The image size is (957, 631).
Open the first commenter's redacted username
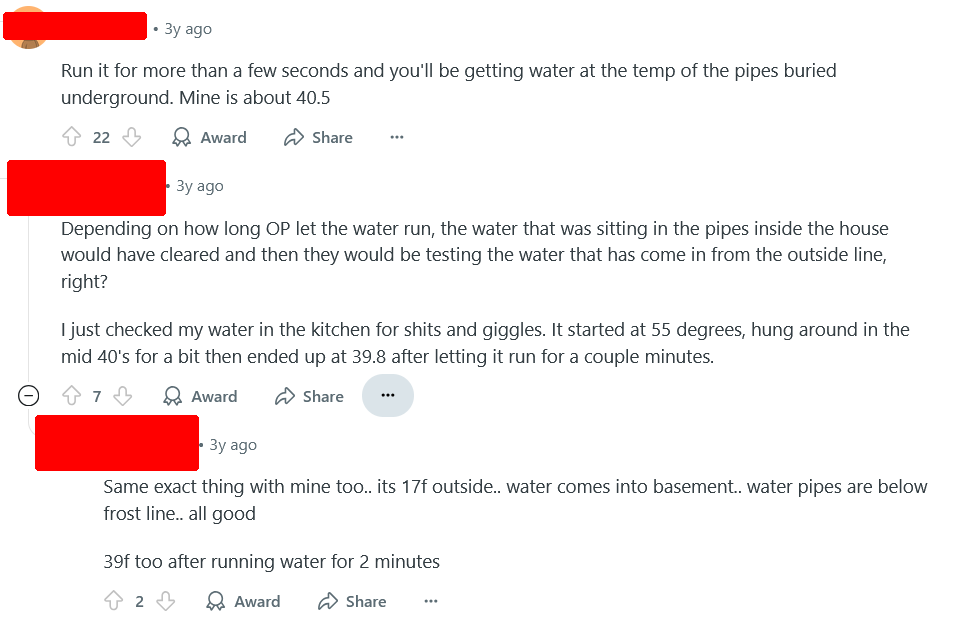75,26
